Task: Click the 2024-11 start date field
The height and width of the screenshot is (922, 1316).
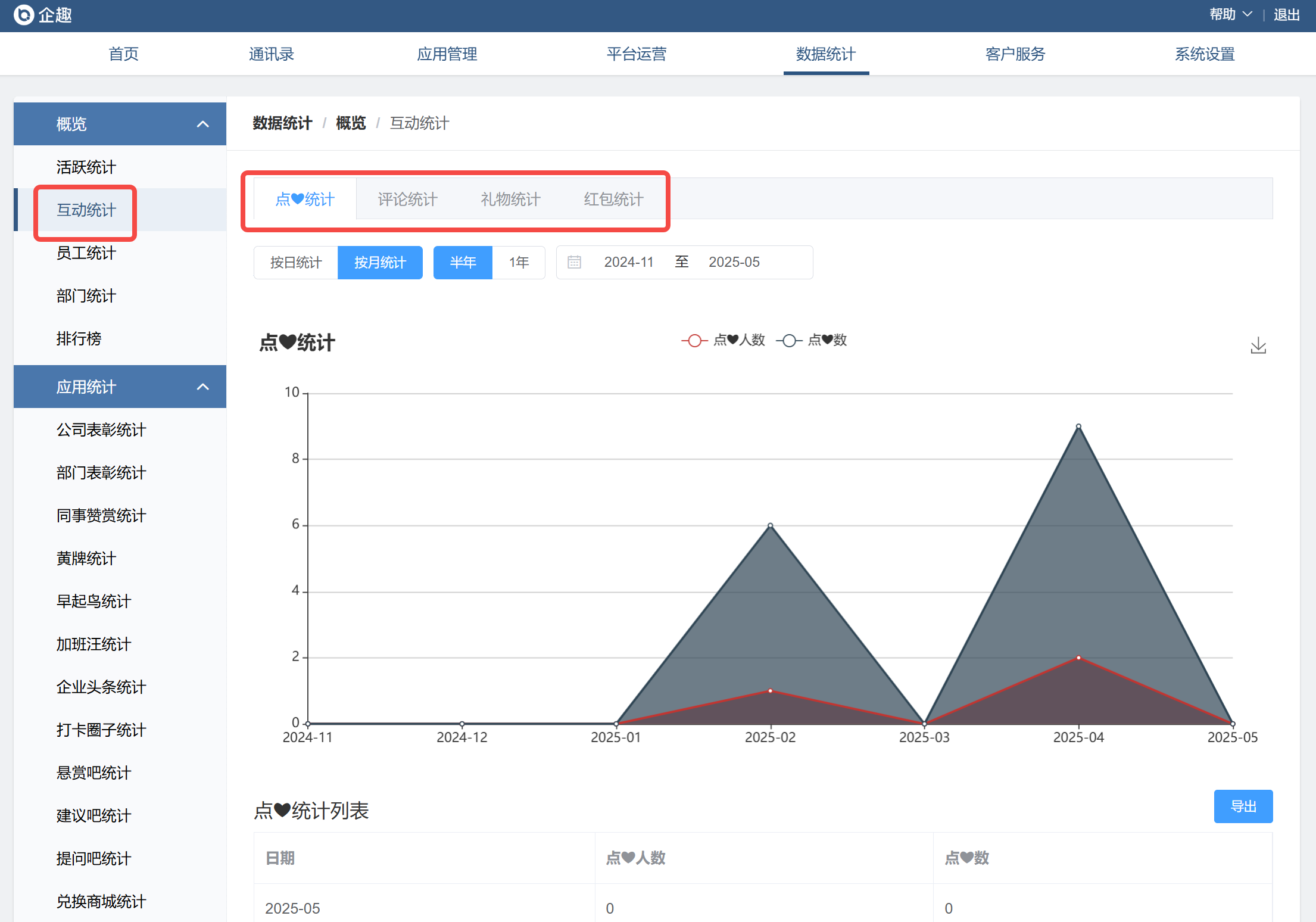Action: [629, 262]
